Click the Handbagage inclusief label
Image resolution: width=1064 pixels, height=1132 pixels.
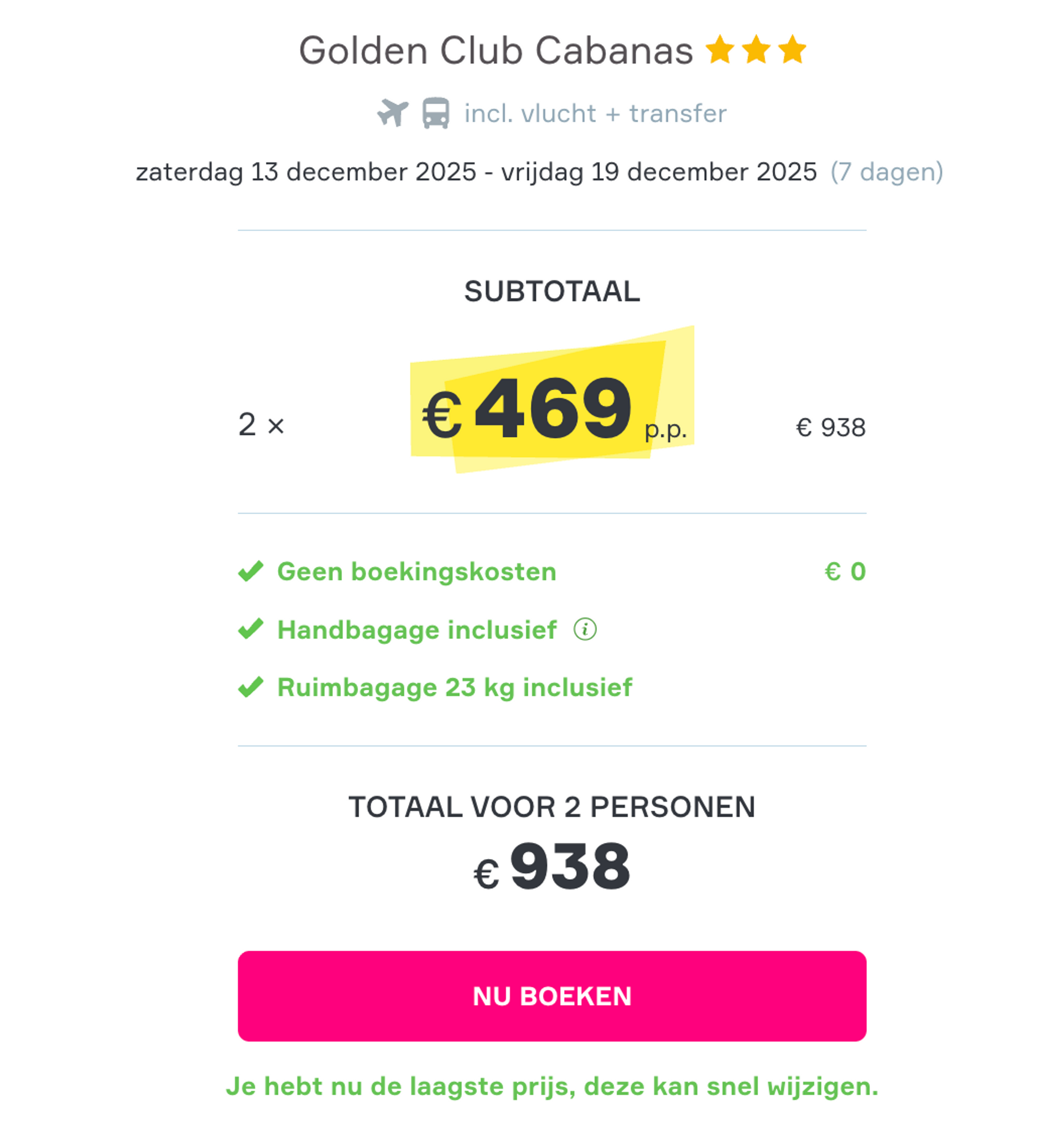416,630
